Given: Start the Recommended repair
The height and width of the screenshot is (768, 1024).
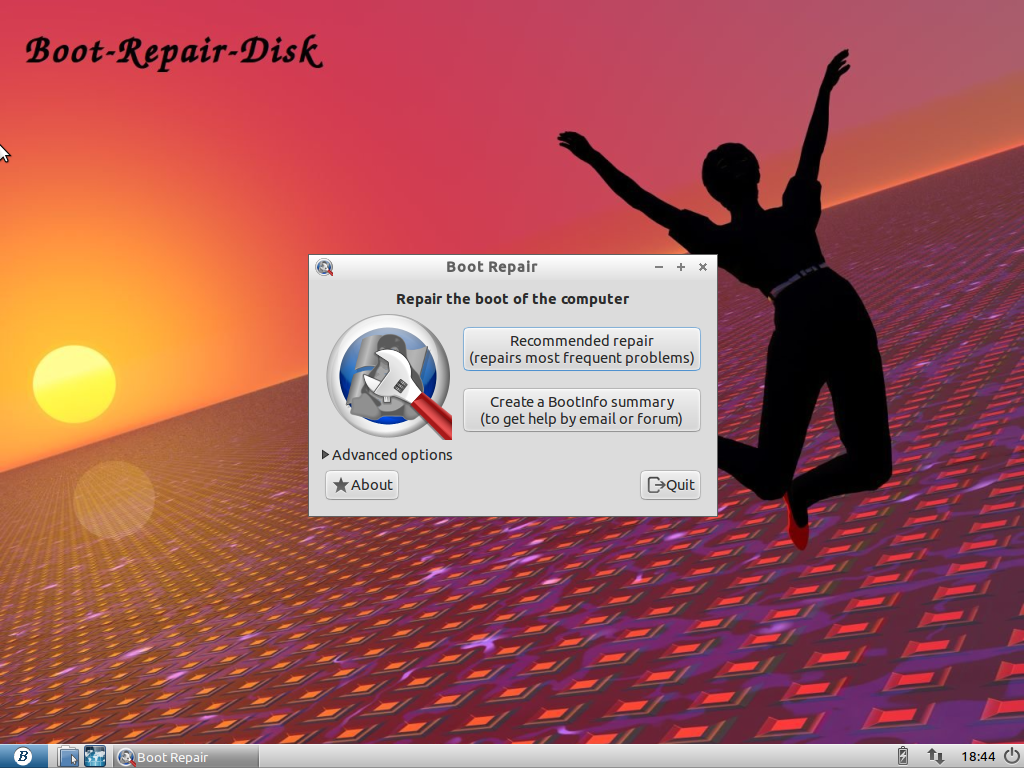Looking at the screenshot, I should point(581,349).
